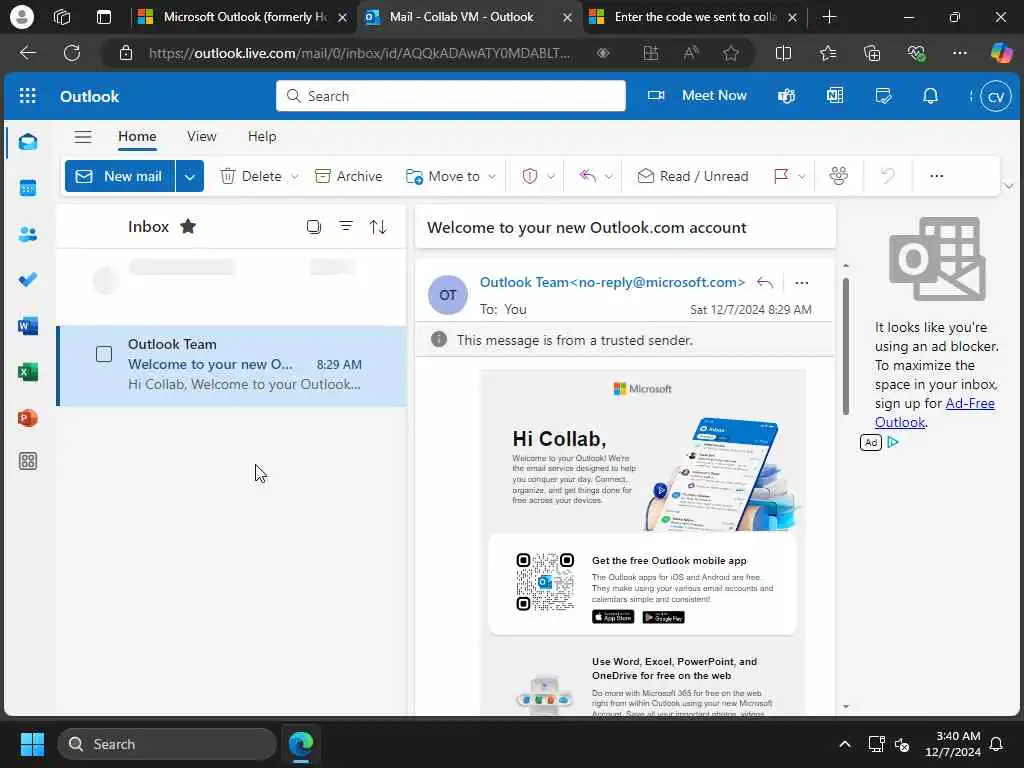Click the Read / Unread button
The height and width of the screenshot is (768, 1024).
(692, 176)
